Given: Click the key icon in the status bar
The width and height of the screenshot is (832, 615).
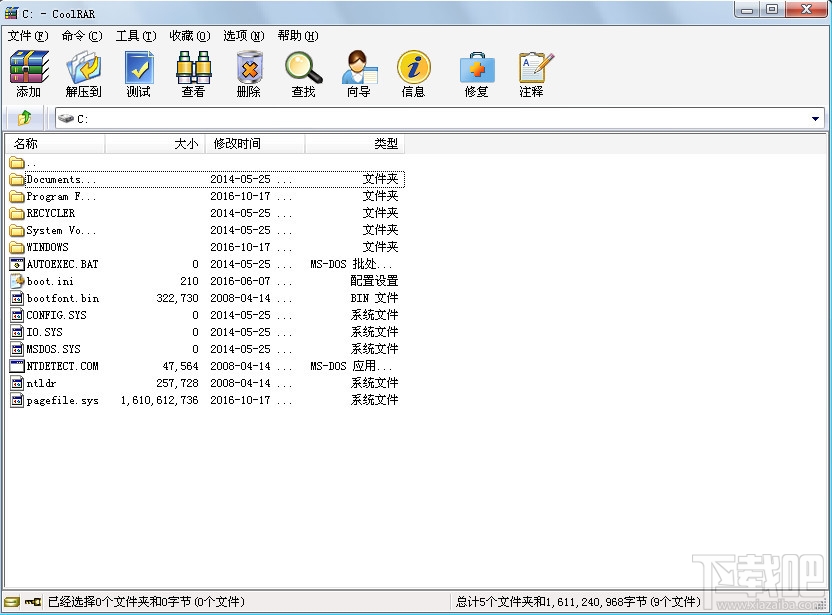Looking at the screenshot, I should click(33, 602).
